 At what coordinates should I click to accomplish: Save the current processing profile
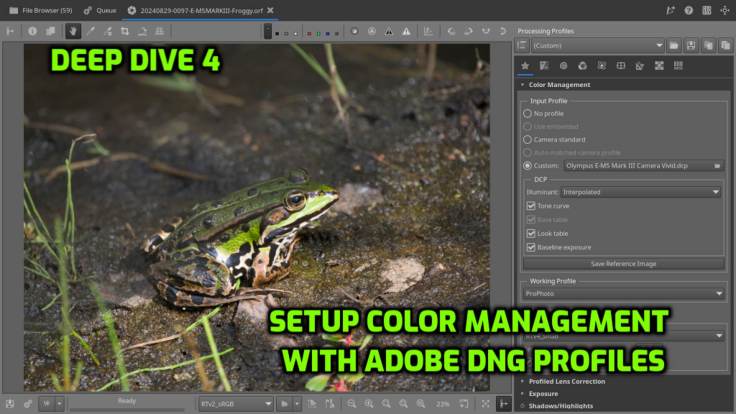(x=691, y=45)
